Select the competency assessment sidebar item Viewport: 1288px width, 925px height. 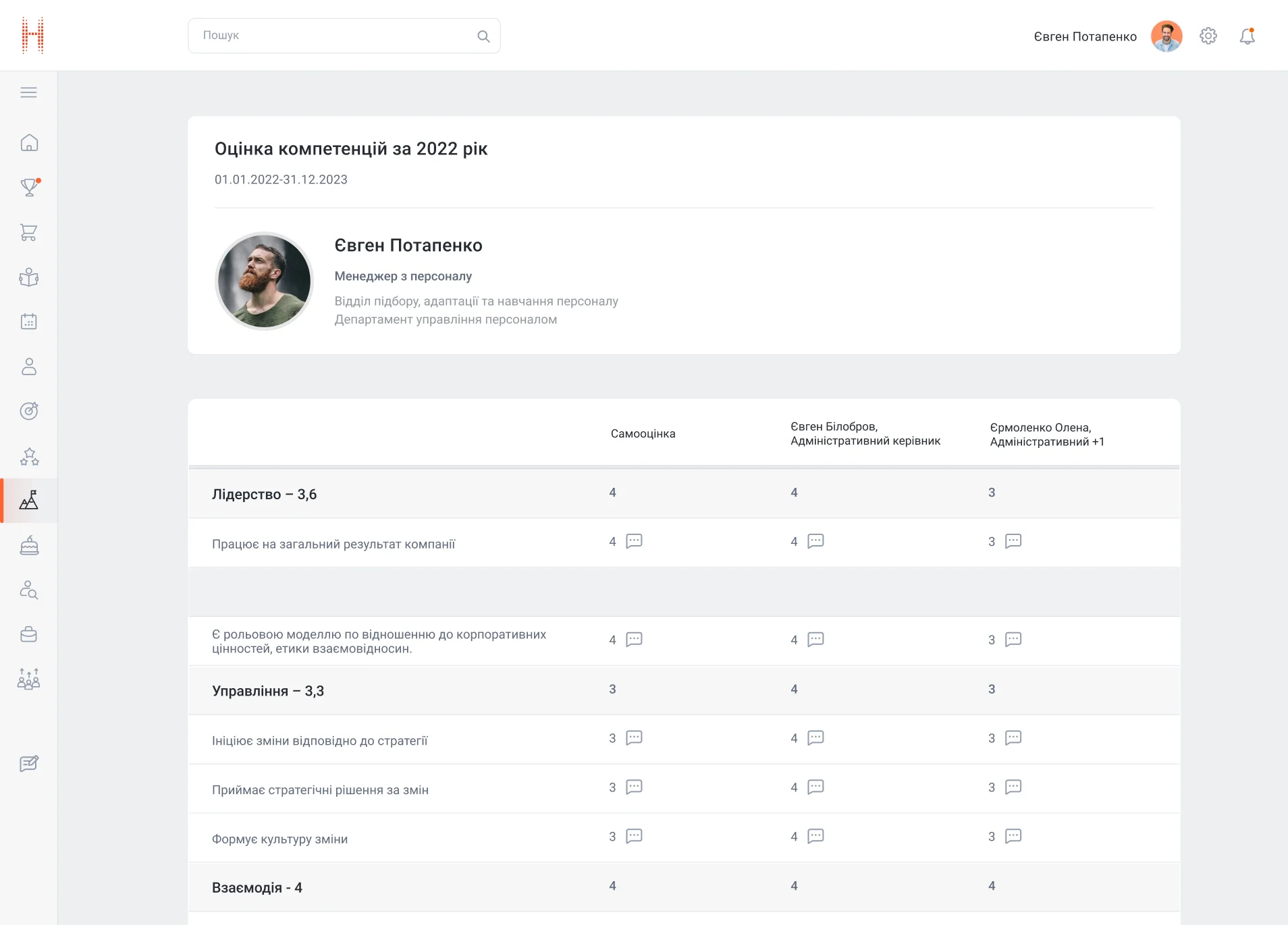29,501
